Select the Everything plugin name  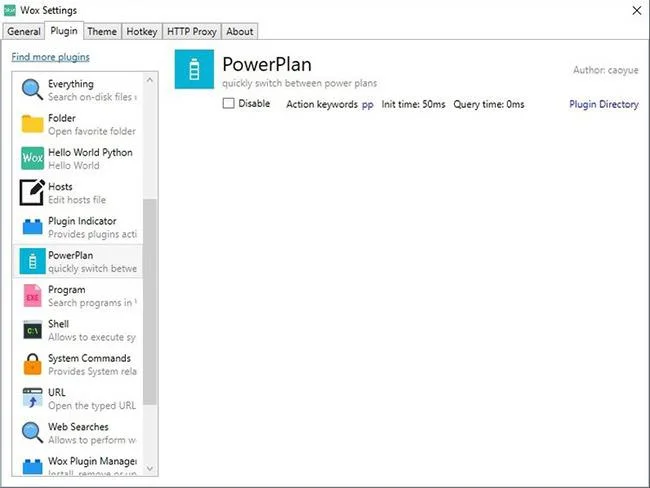click(71, 84)
